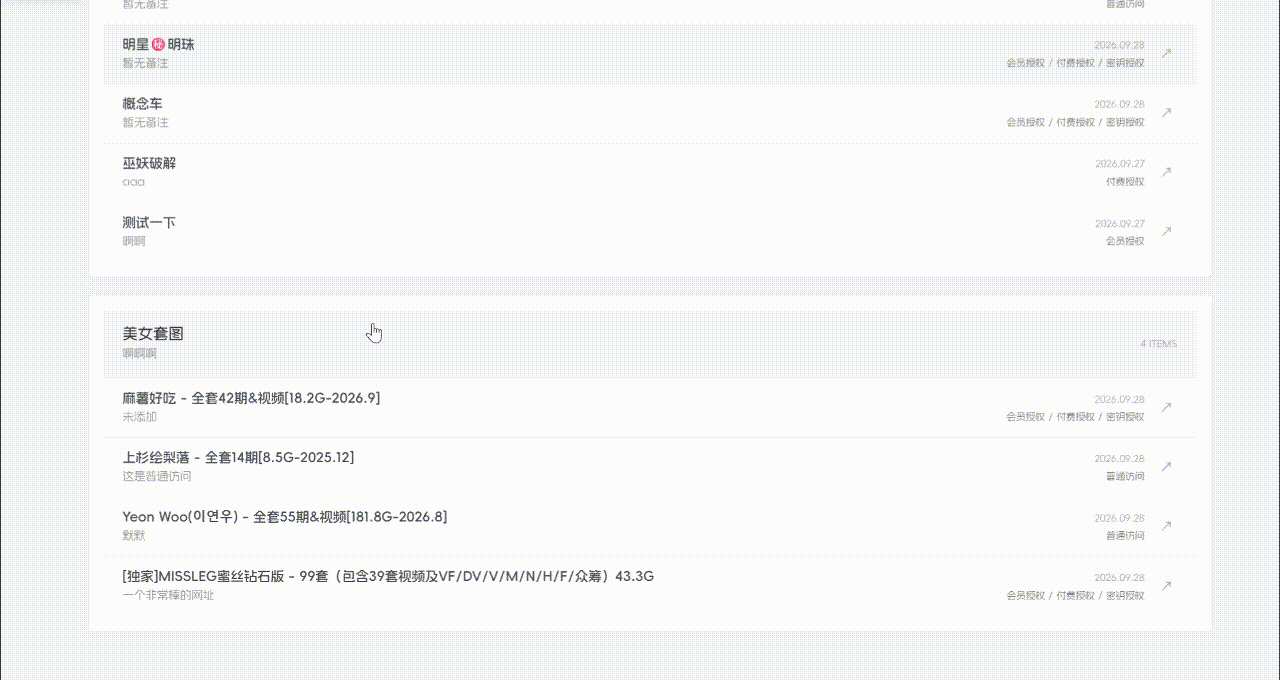Open the arrow icon for 巫妖破解 entry

click(1166, 172)
